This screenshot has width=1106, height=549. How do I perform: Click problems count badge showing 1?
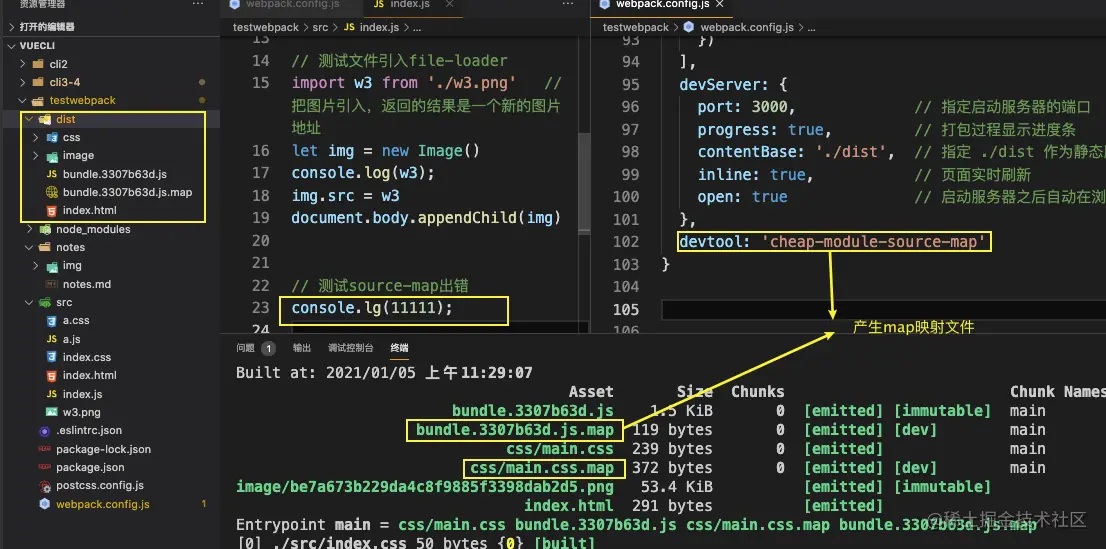click(x=268, y=348)
